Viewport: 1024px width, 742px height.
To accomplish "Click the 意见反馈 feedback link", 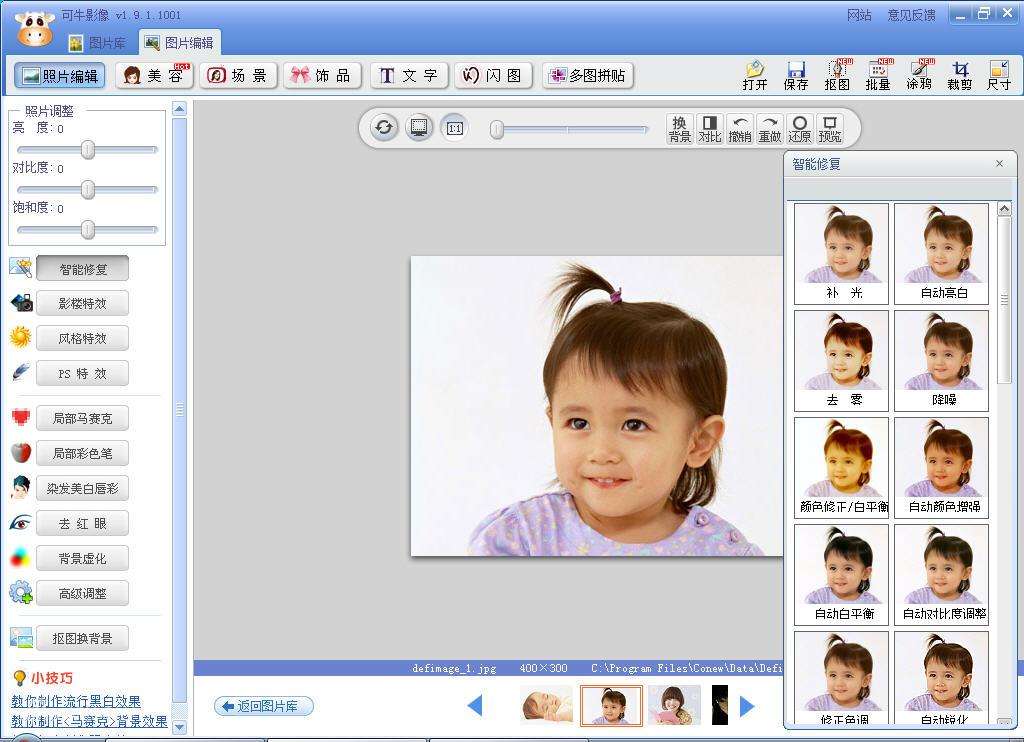I will click(911, 14).
